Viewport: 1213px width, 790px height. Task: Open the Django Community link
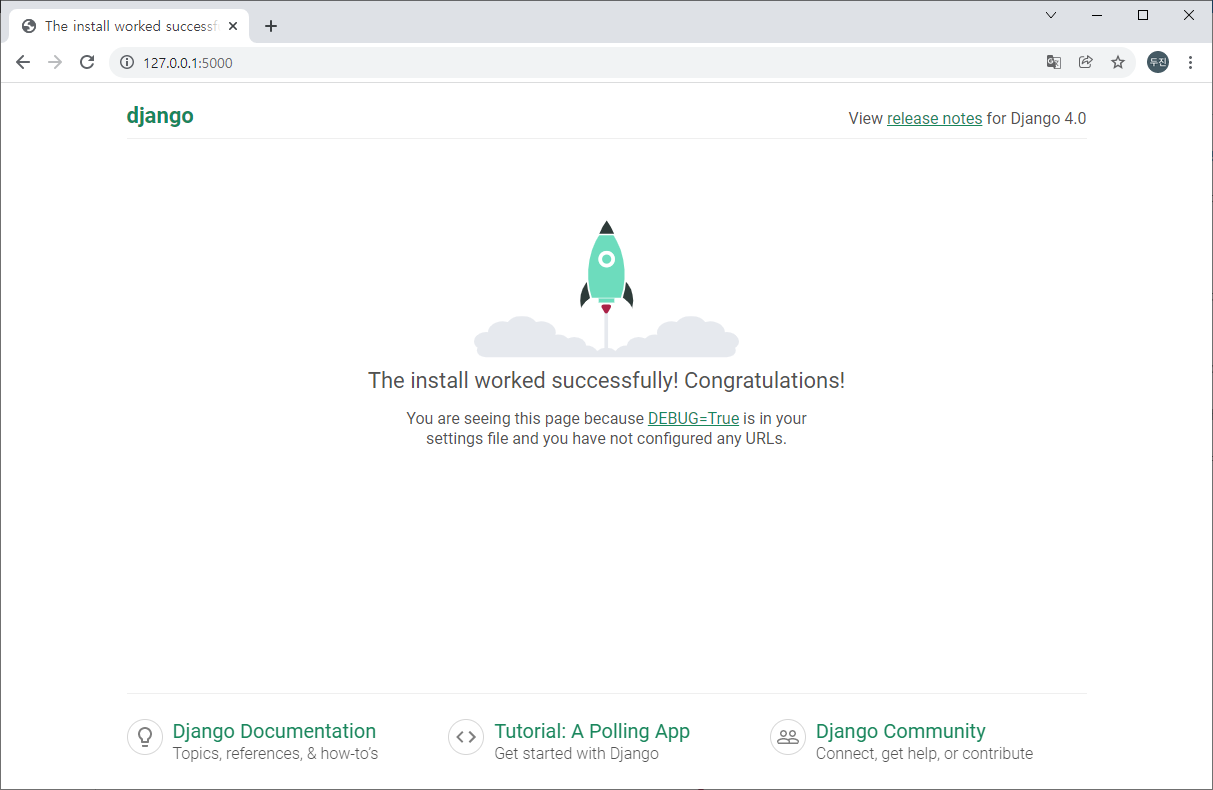click(901, 731)
